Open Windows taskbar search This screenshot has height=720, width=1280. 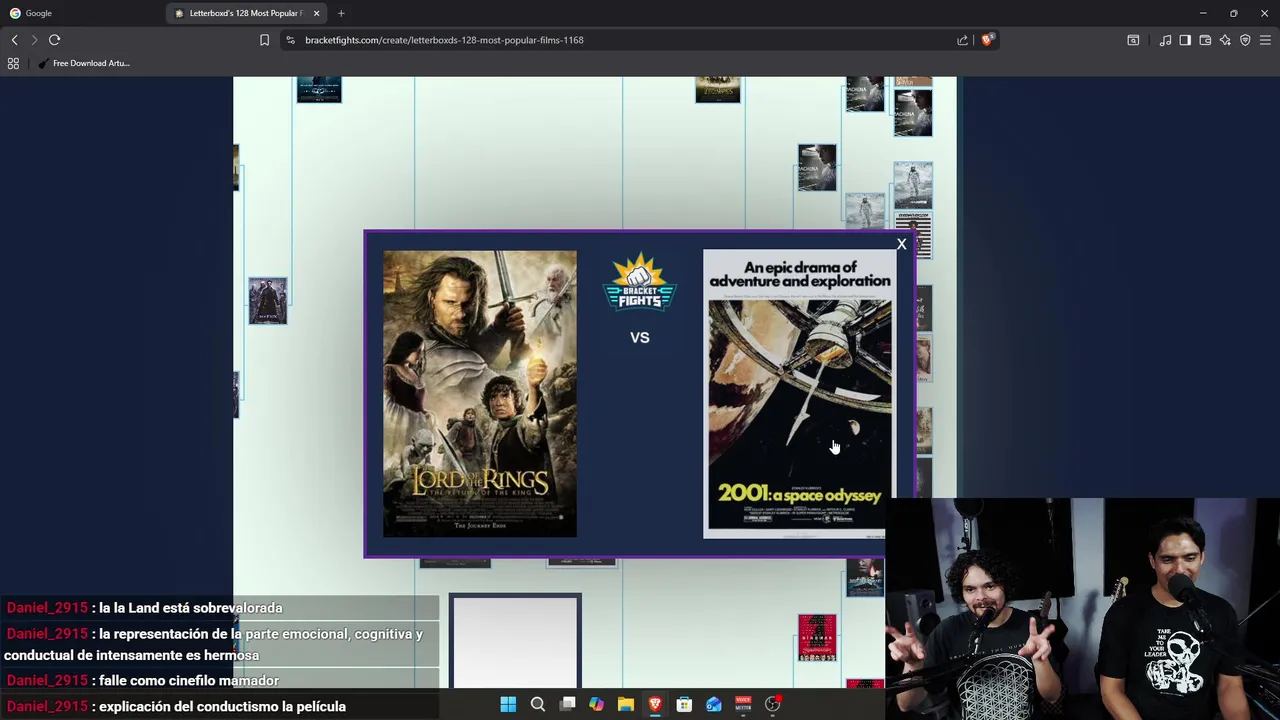538,704
